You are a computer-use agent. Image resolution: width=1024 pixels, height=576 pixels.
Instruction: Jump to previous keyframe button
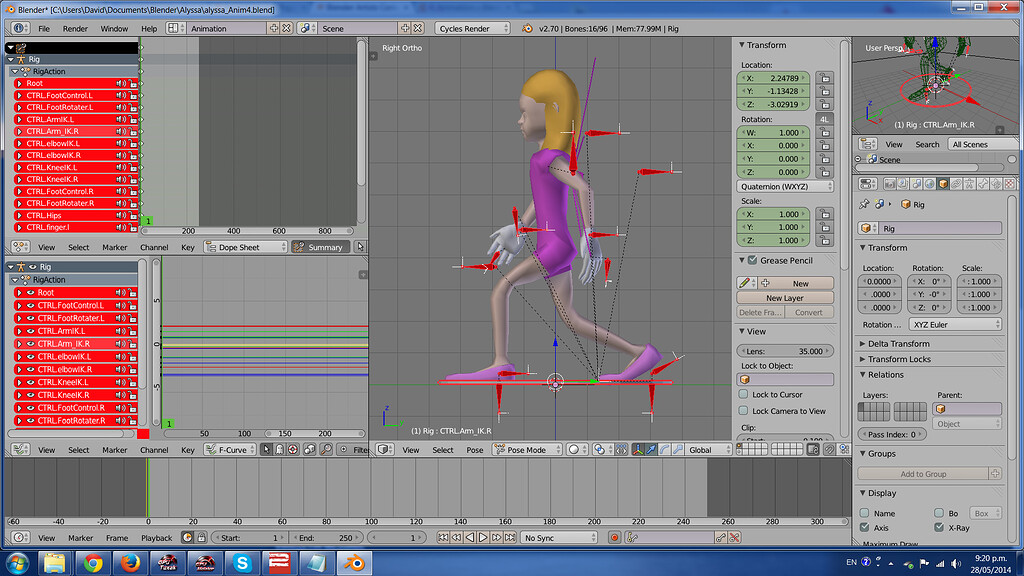[x=456, y=537]
